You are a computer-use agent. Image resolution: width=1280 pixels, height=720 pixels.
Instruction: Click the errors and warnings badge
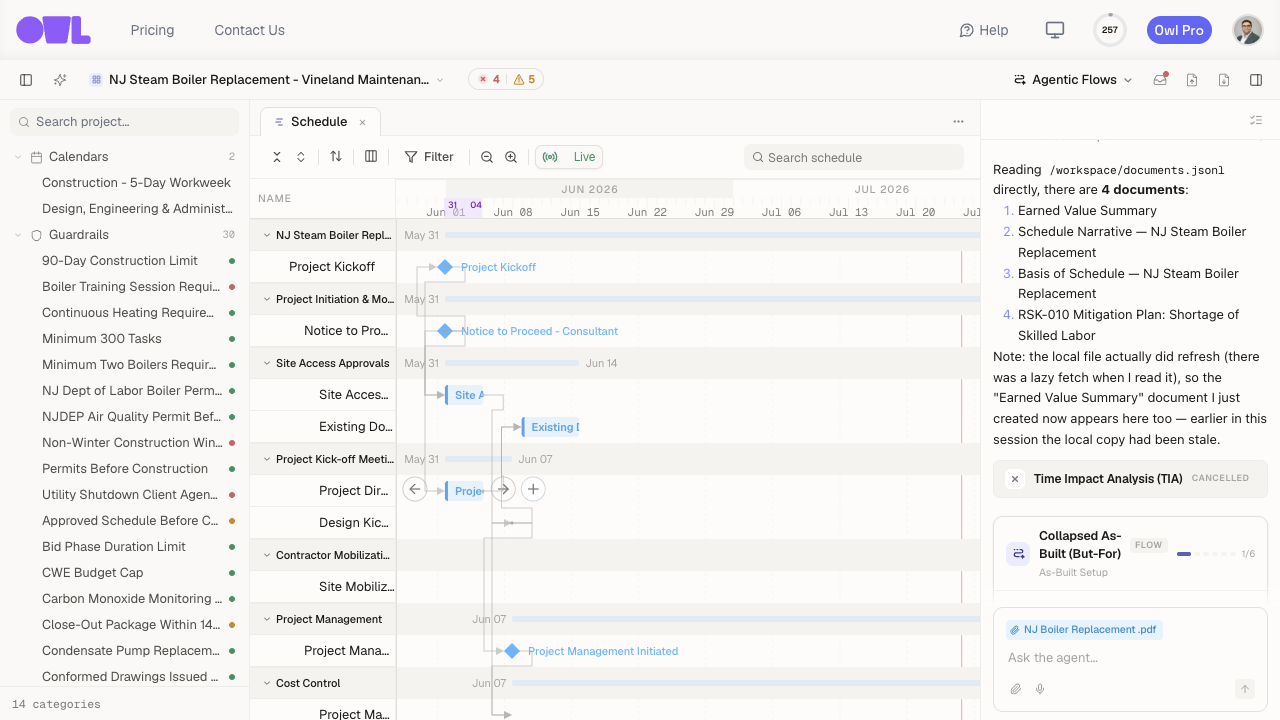tap(506, 80)
